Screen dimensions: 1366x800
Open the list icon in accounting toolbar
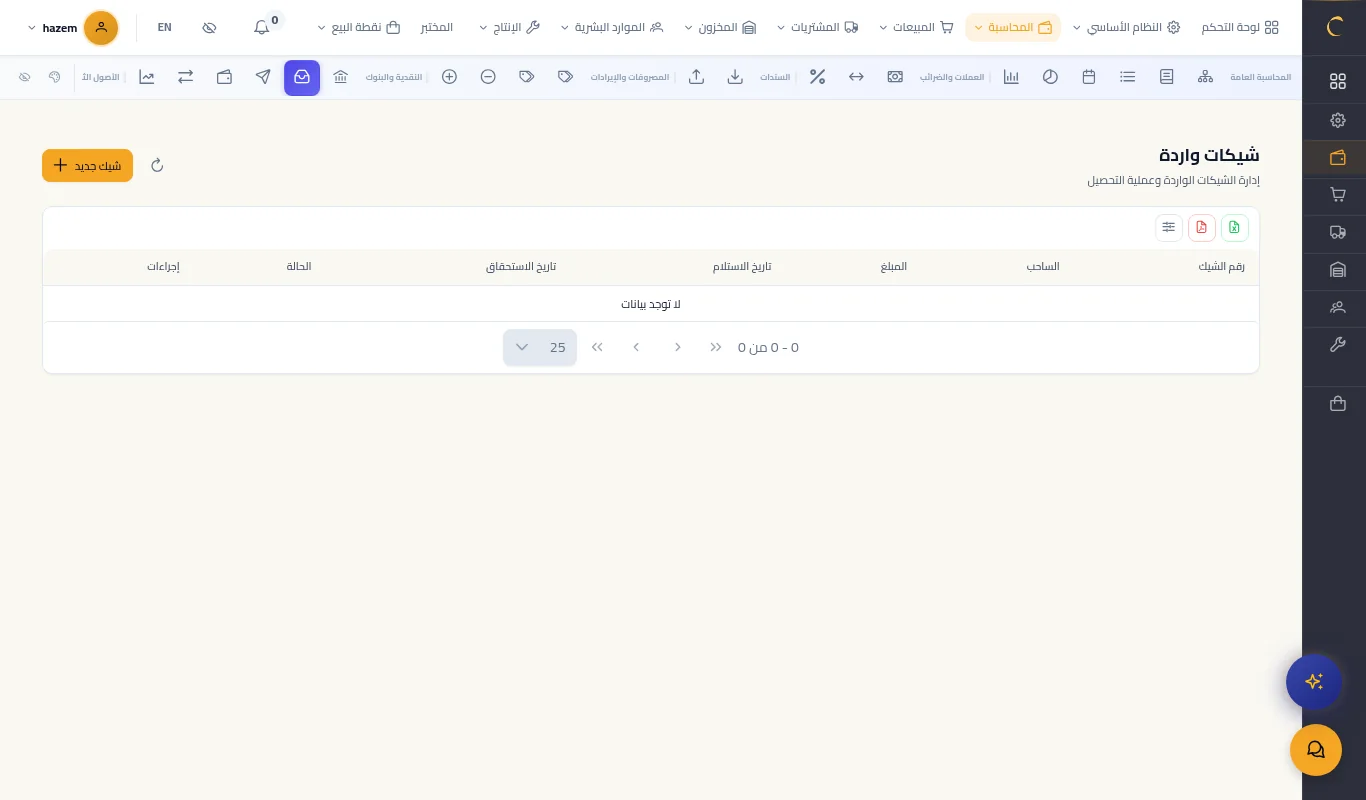point(1128,77)
